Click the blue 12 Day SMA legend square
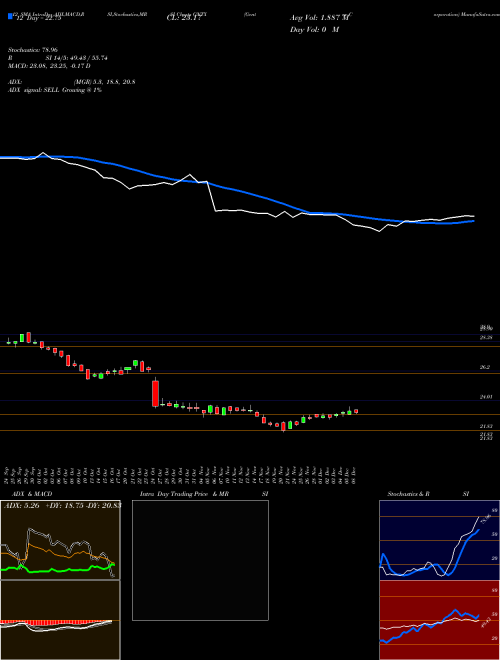The image size is (500, 660). 10,16
